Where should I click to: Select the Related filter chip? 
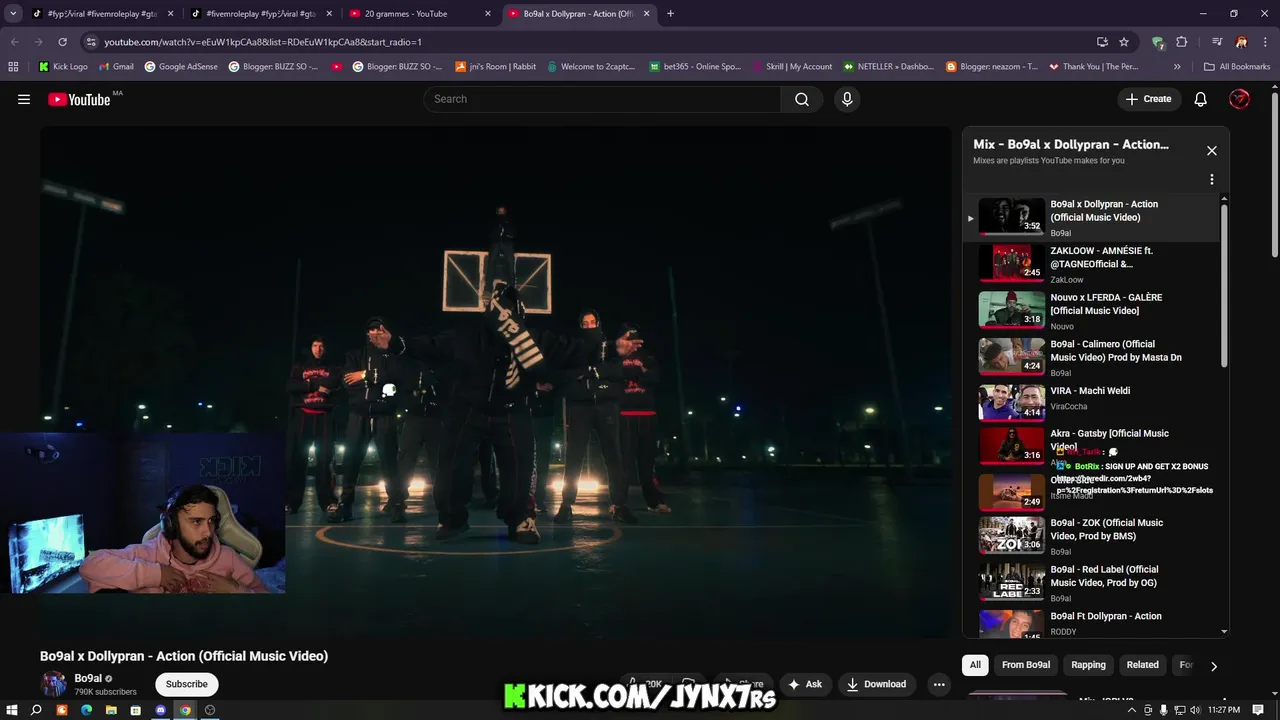click(x=1142, y=665)
